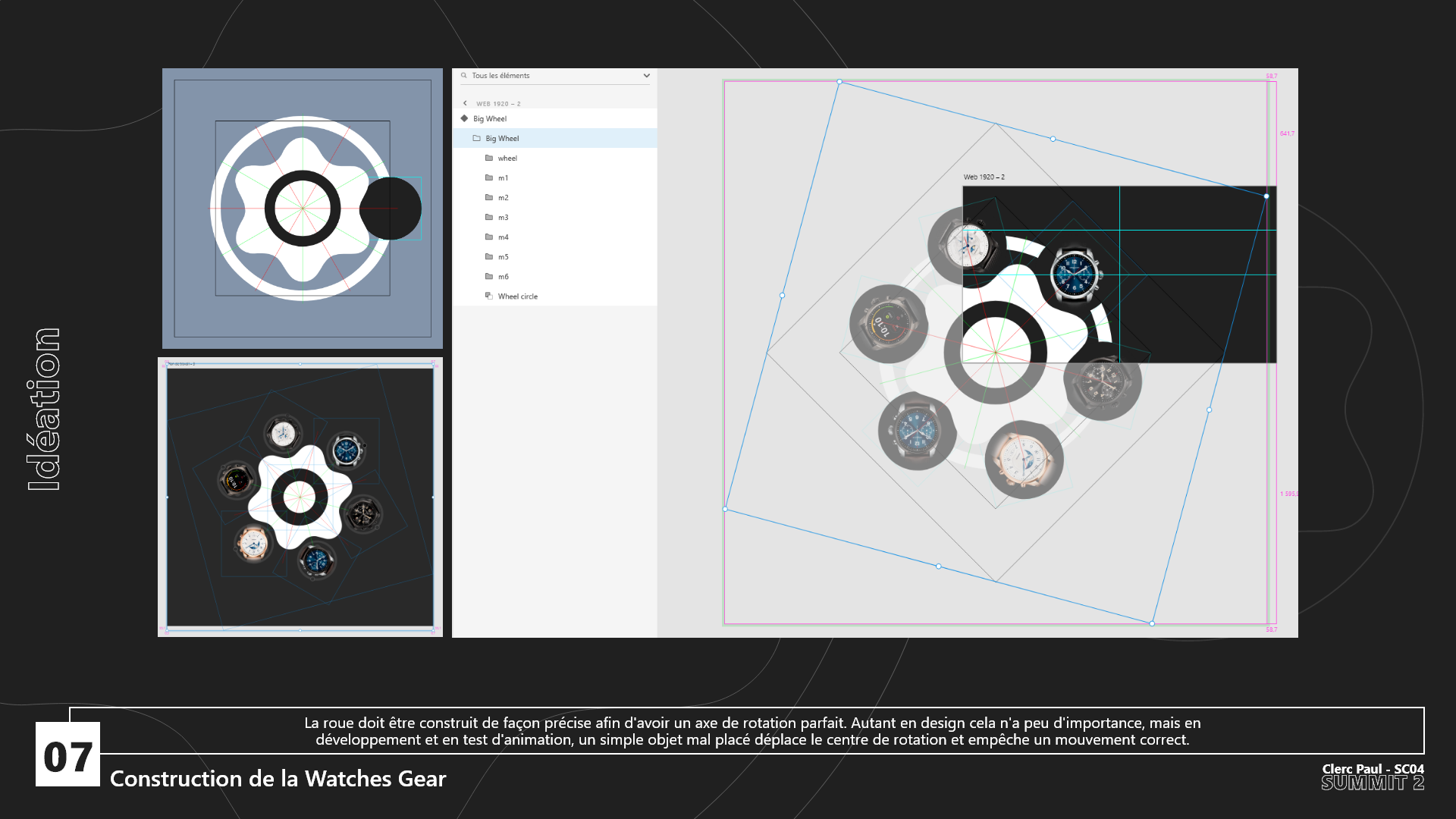Select the blue leather-strap watch at lower left of wheel
Image resolution: width=1456 pixels, height=819 pixels.
(918, 430)
